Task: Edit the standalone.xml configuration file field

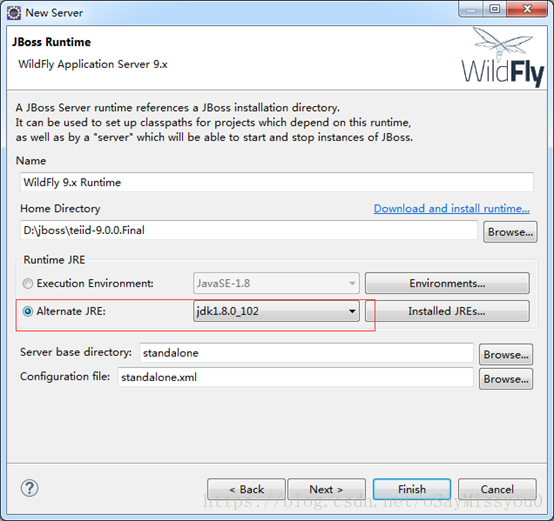Action: (x=295, y=377)
